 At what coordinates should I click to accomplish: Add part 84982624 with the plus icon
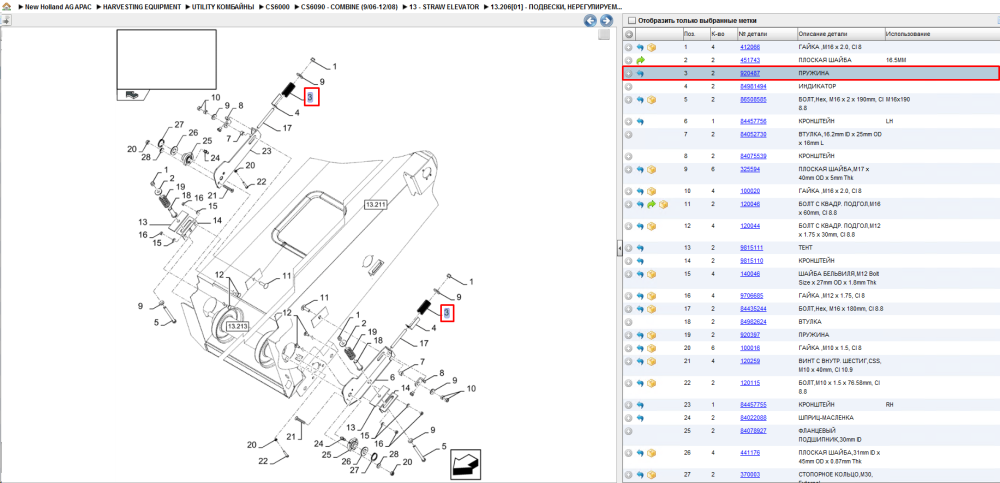(x=629, y=322)
